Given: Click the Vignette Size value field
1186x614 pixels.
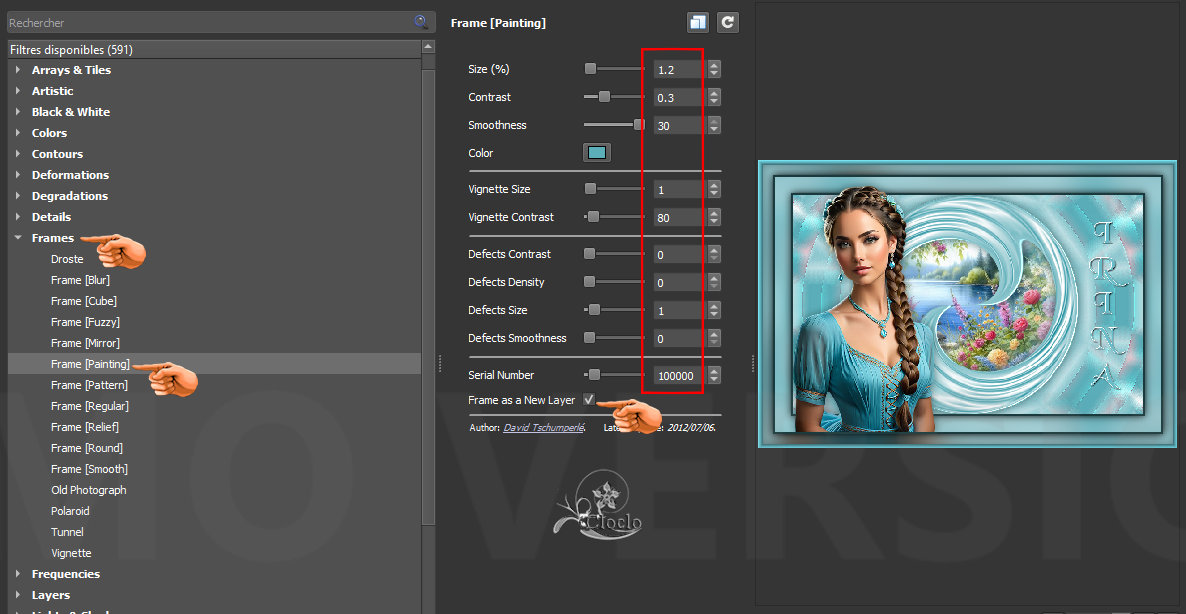Looking at the screenshot, I should click(680, 190).
